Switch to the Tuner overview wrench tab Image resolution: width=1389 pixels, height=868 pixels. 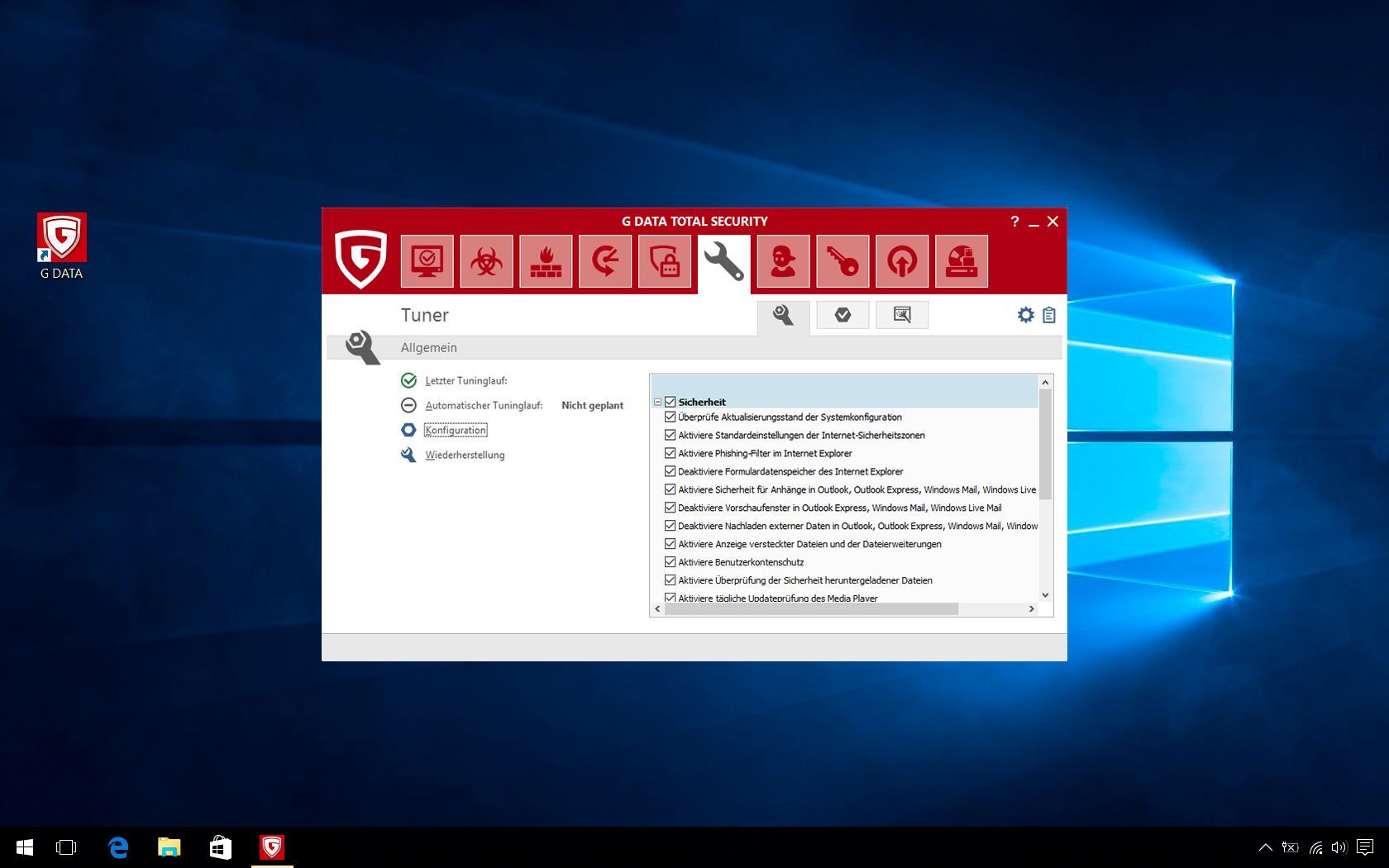[x=783, y=317]
